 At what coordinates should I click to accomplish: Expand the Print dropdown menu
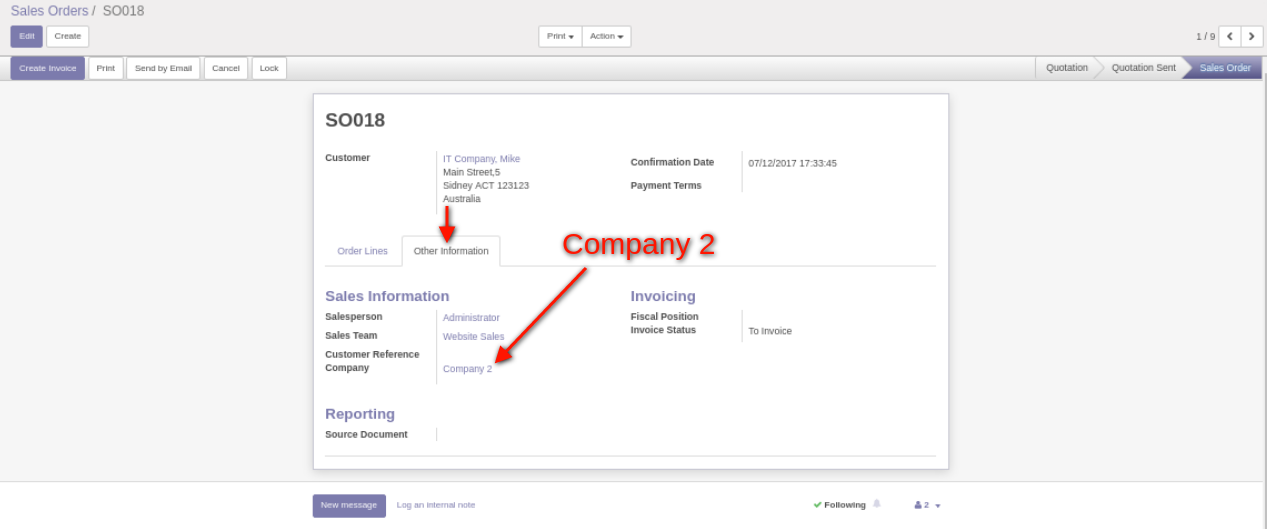click(560, 37)
